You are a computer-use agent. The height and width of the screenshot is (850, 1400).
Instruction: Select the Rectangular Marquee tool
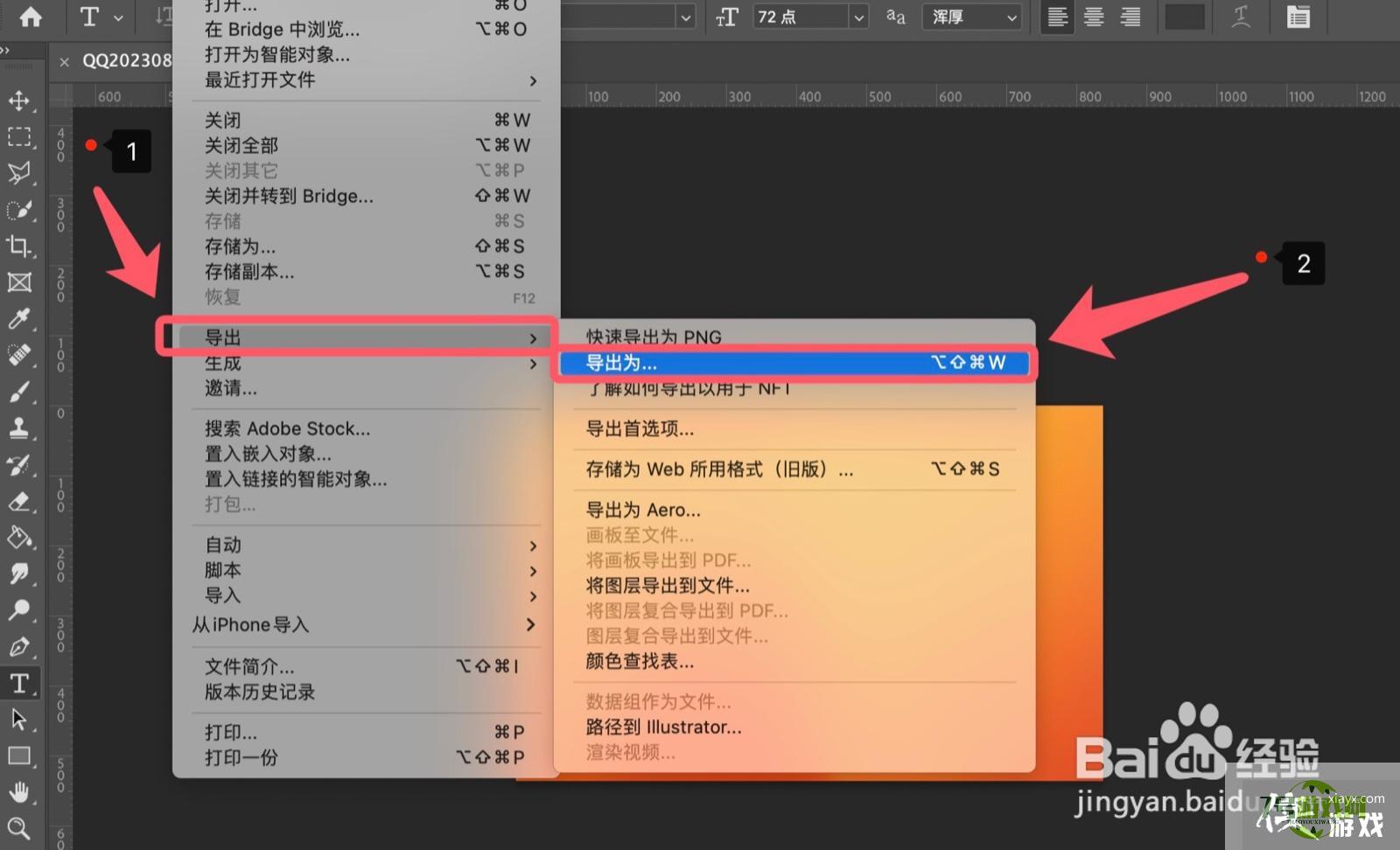[19, 137]
